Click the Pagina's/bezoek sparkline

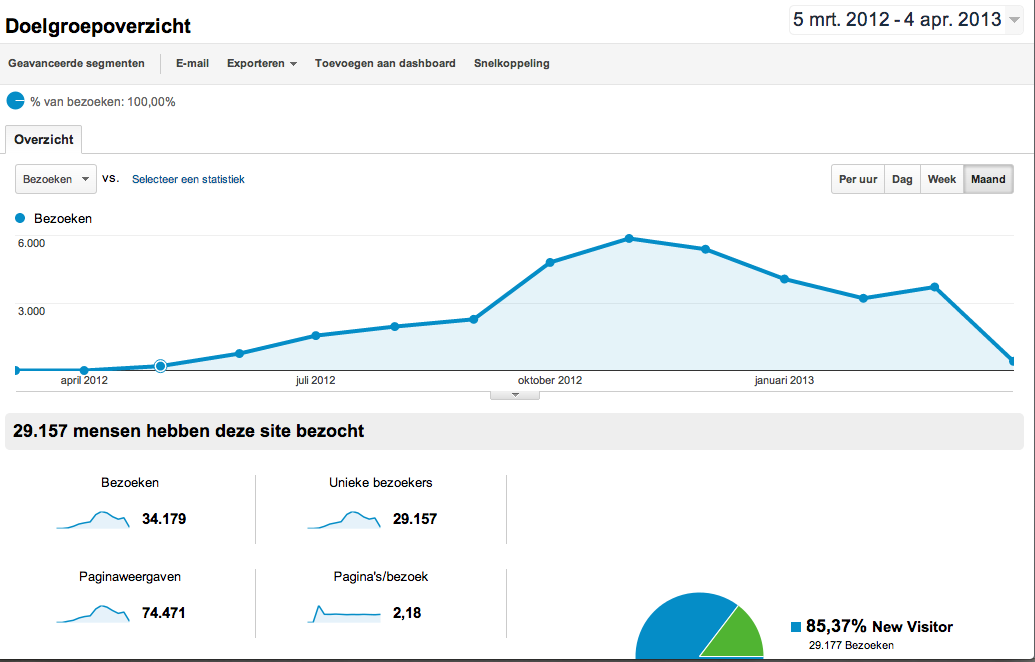coord(344,613)
